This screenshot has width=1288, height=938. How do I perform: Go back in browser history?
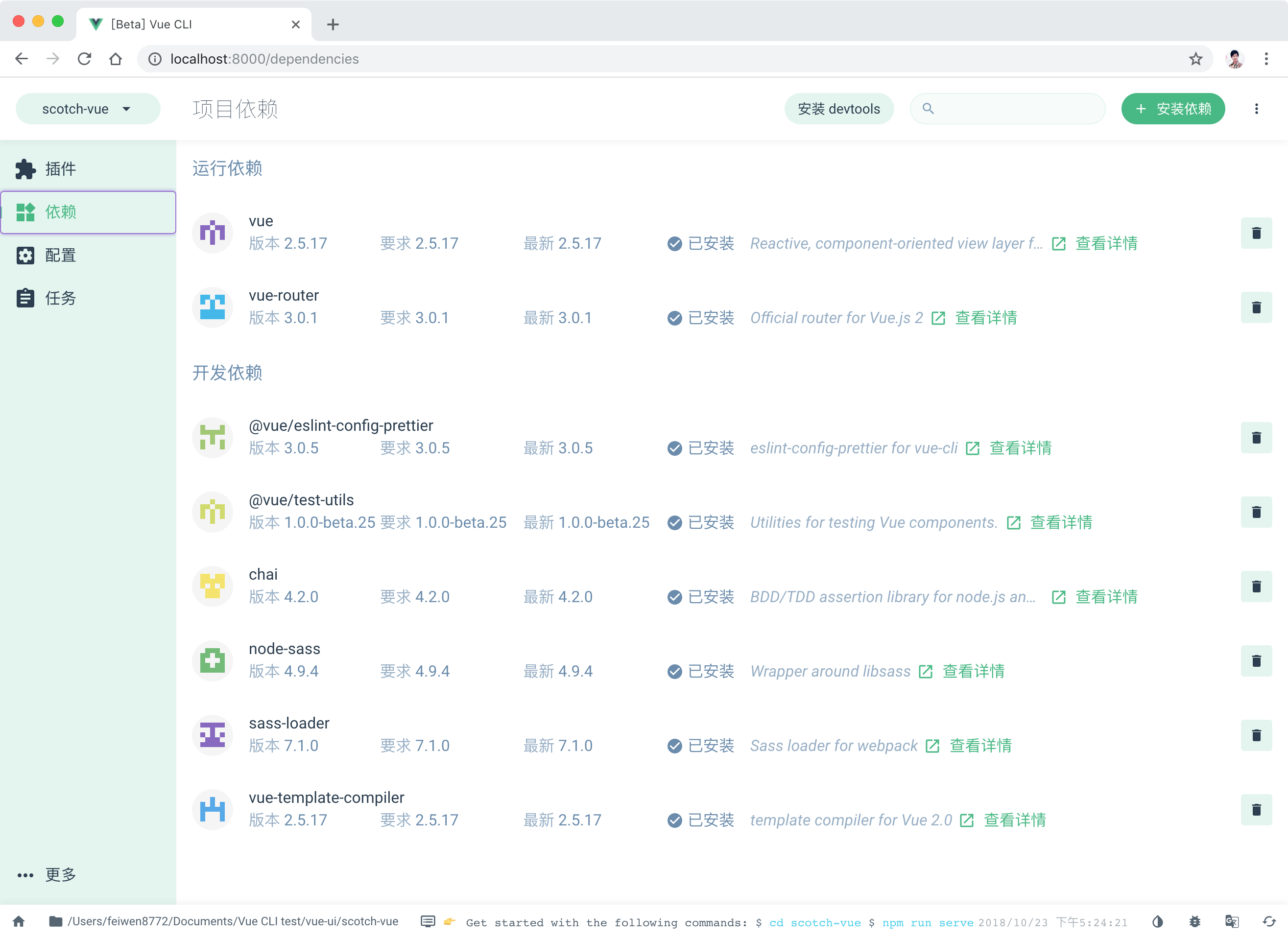pos(22,58)
